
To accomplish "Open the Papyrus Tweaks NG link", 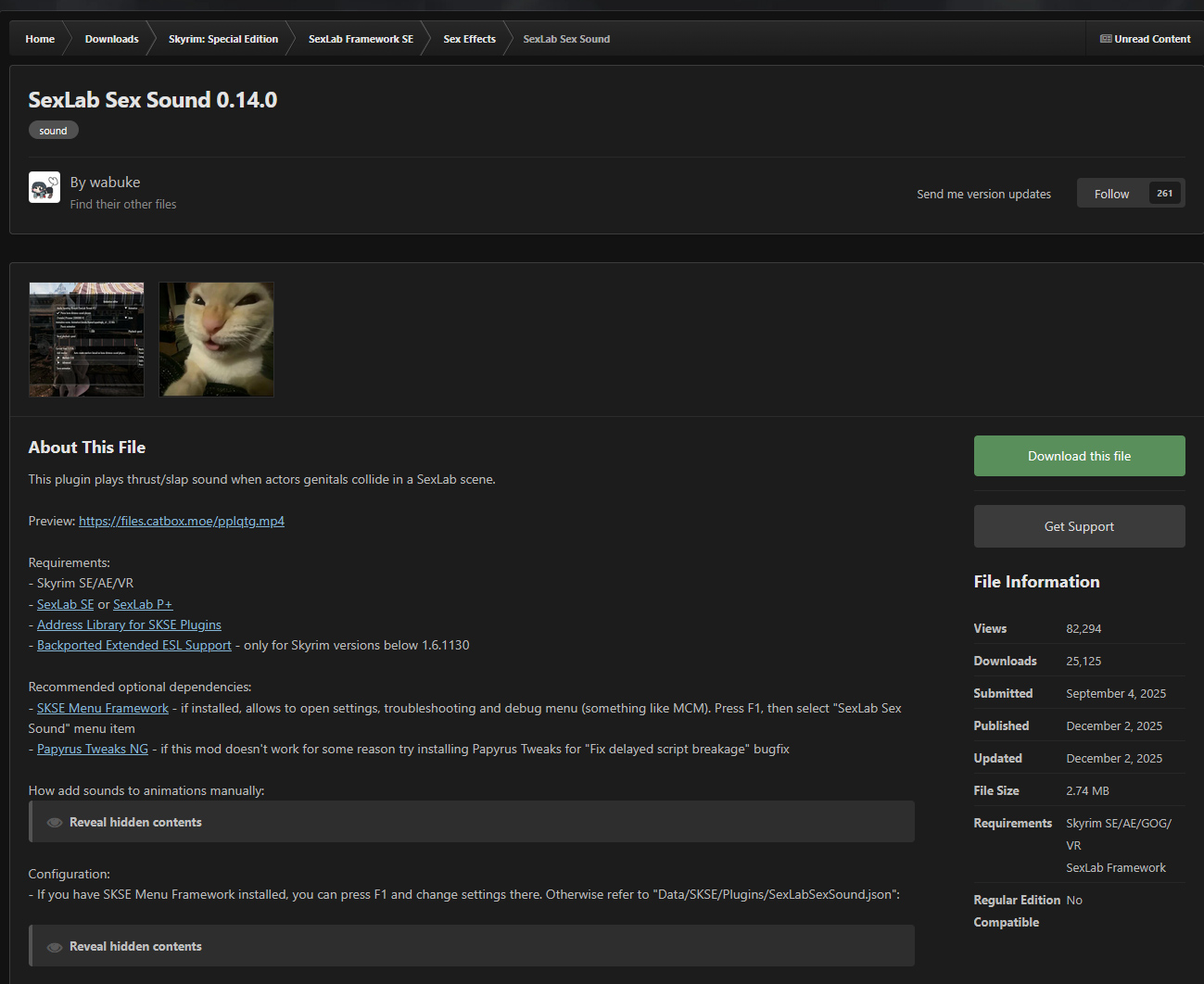I will (x=93, y=749).
